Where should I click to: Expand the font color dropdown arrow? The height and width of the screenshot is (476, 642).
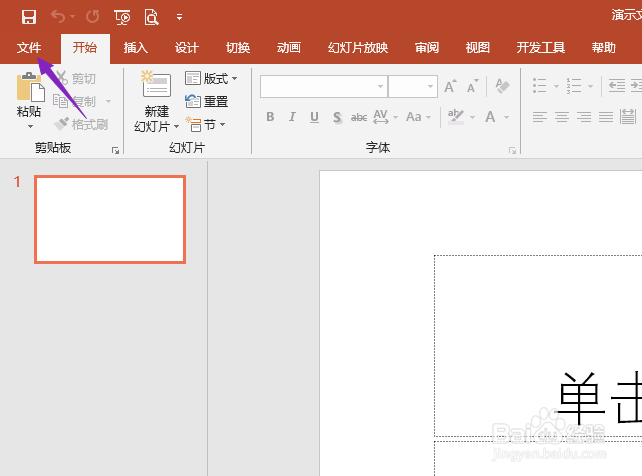(x=506, y=117)
